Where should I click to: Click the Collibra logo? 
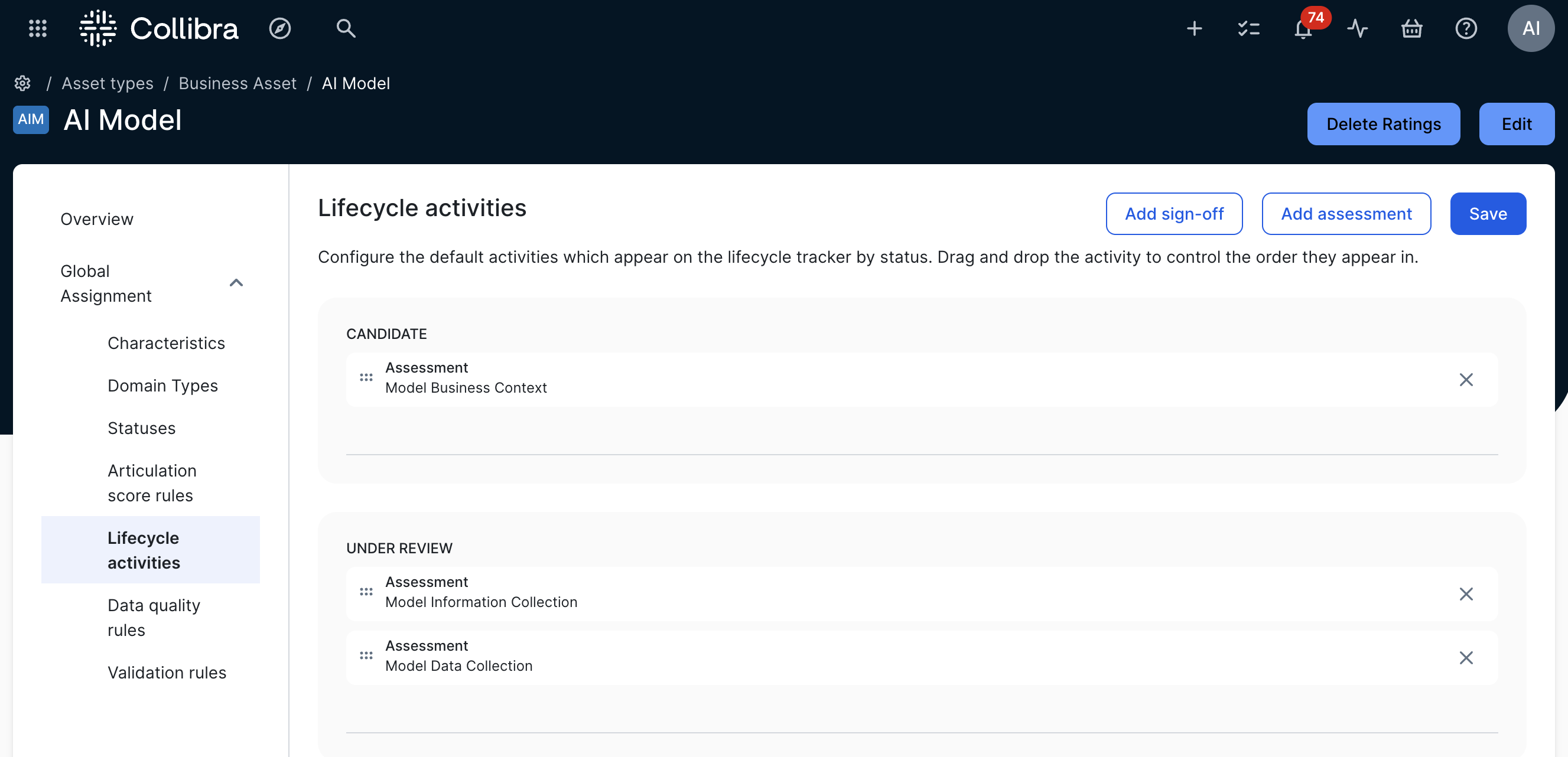tap(159, 28)
